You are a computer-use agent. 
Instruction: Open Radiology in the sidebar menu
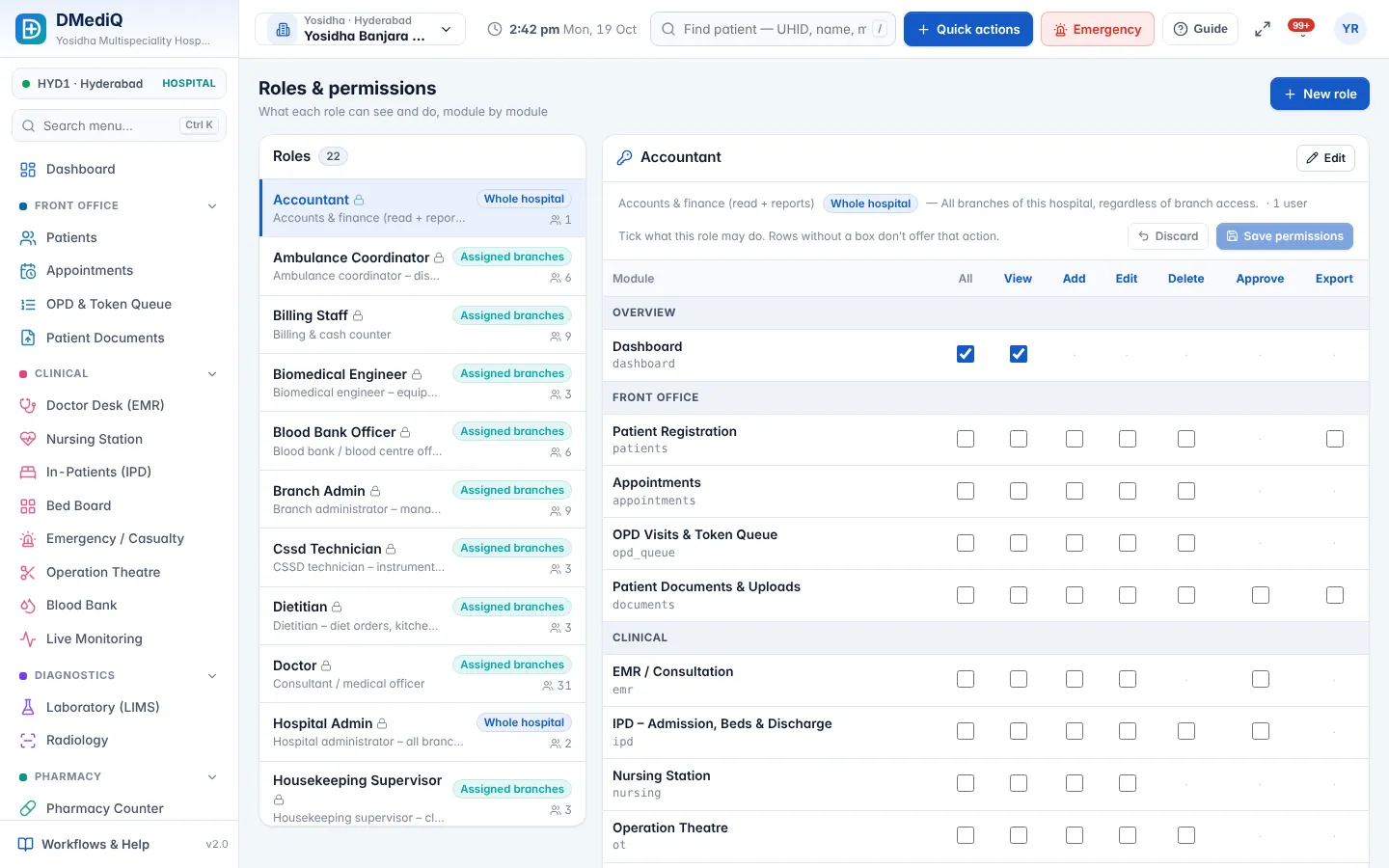[119, 741]
